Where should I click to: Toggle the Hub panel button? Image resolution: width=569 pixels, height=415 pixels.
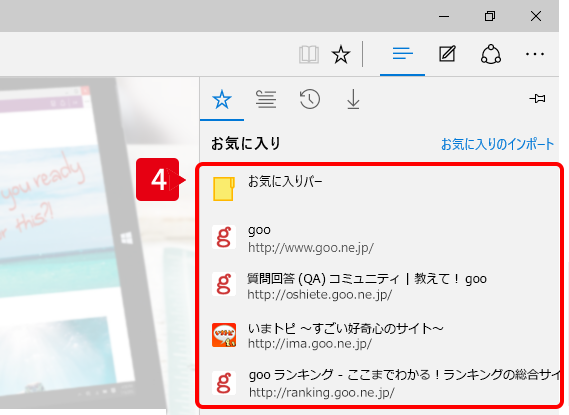[x=402, y=54]
